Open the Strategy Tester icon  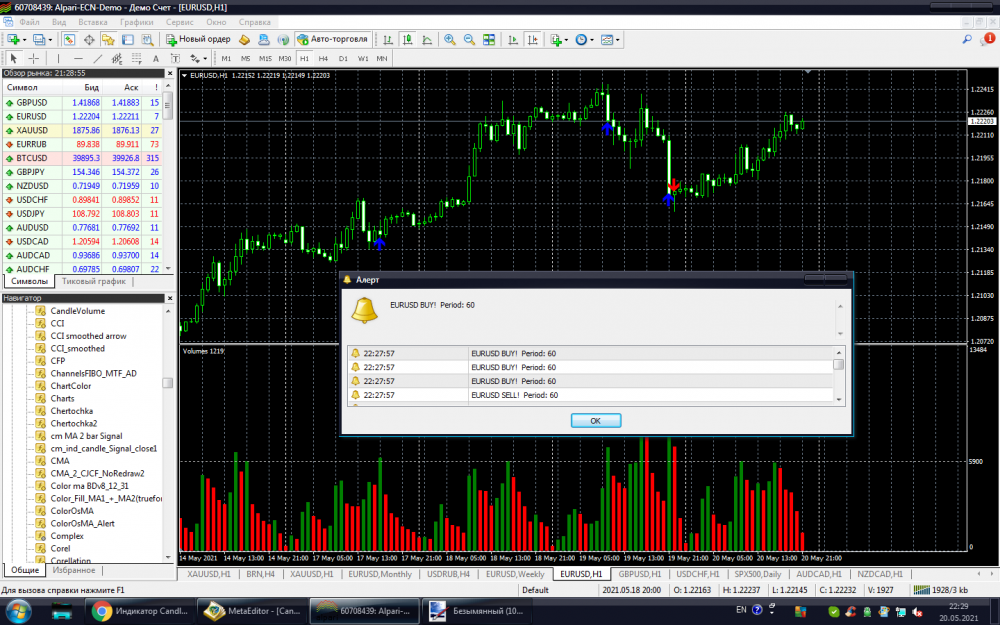point(147,40)
